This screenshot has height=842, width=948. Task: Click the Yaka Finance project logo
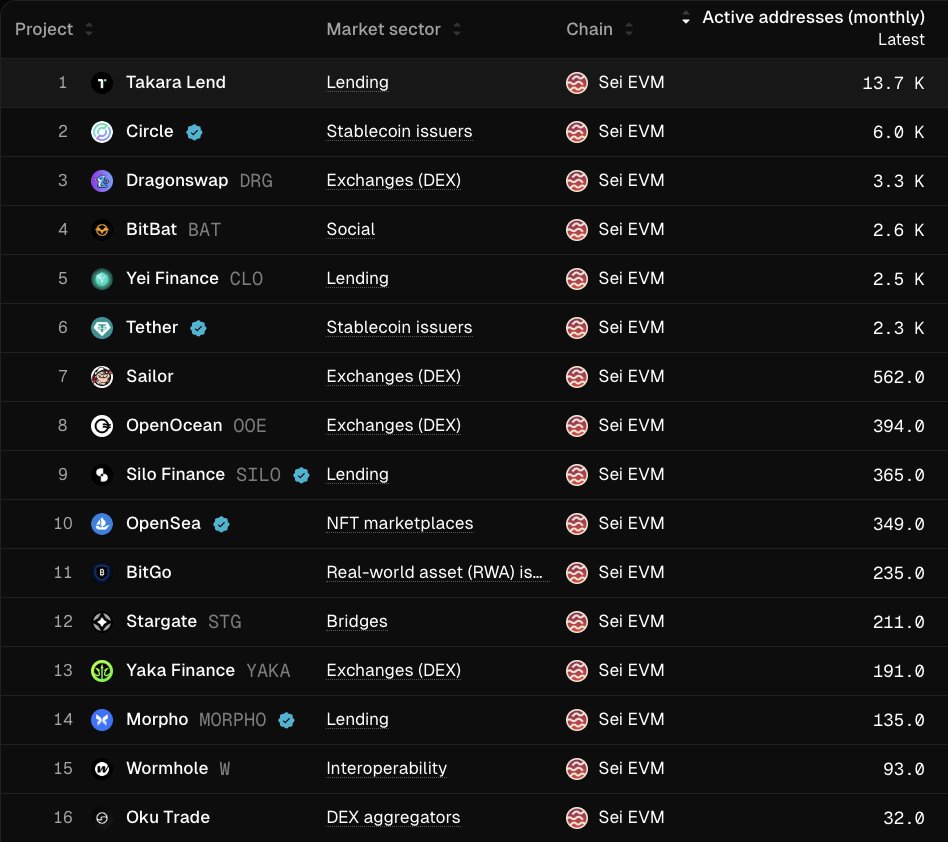[x=102, y=670]
